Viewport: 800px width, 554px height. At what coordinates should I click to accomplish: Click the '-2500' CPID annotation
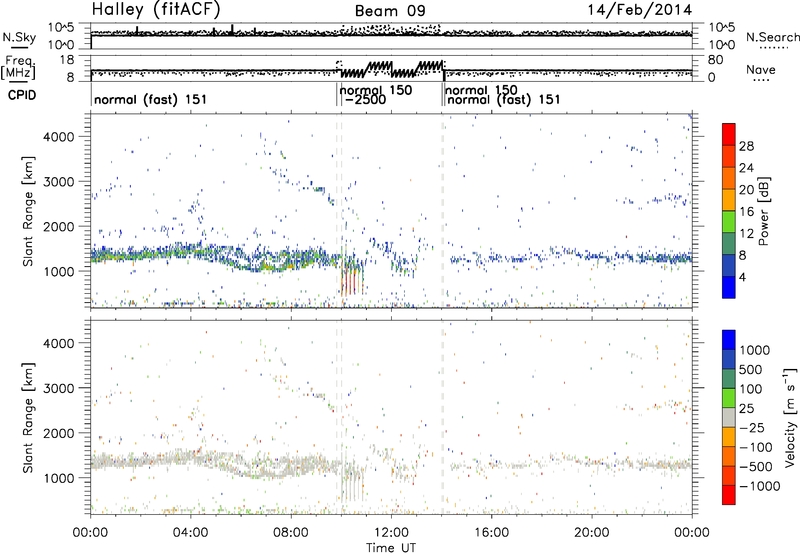[x=365, y=99]
